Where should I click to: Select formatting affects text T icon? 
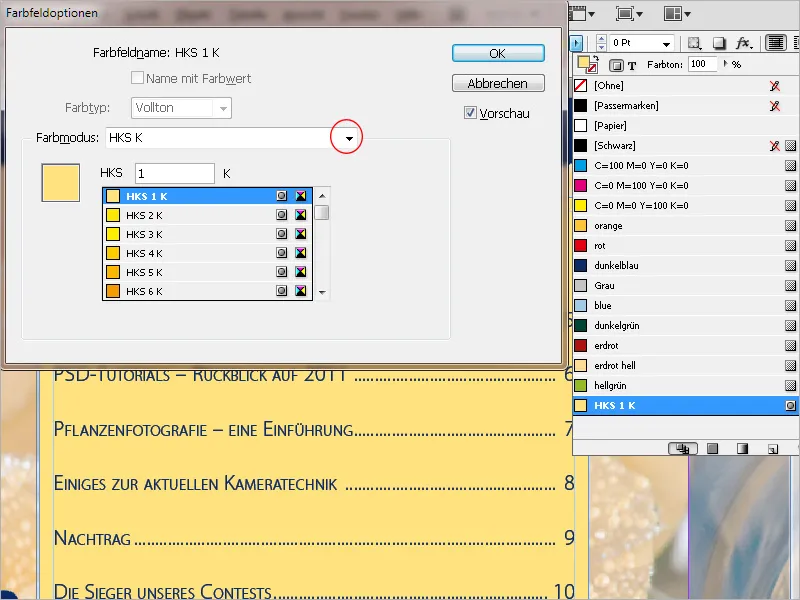coord(632,65)
